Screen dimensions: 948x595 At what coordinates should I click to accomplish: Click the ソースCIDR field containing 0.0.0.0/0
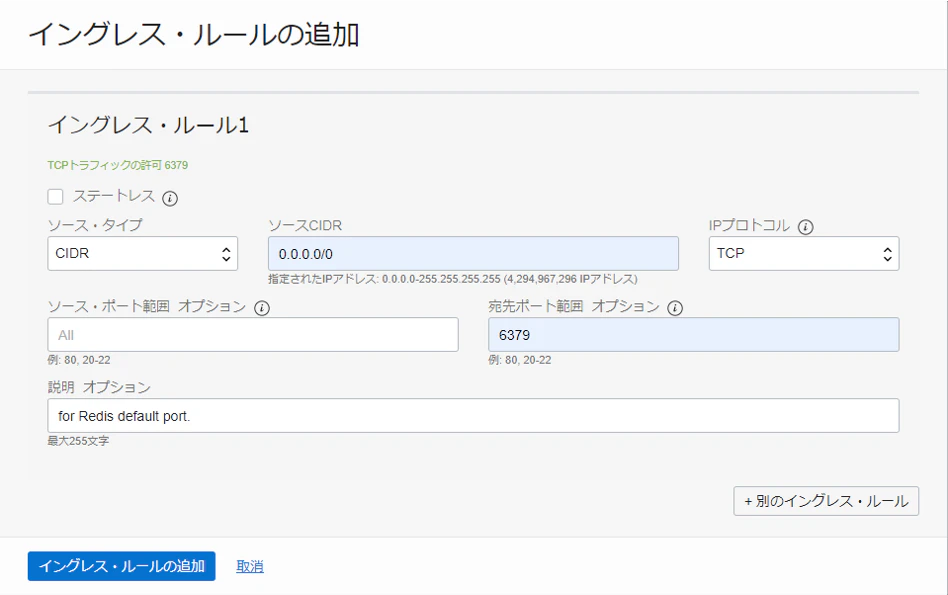[x=475, y=253]
